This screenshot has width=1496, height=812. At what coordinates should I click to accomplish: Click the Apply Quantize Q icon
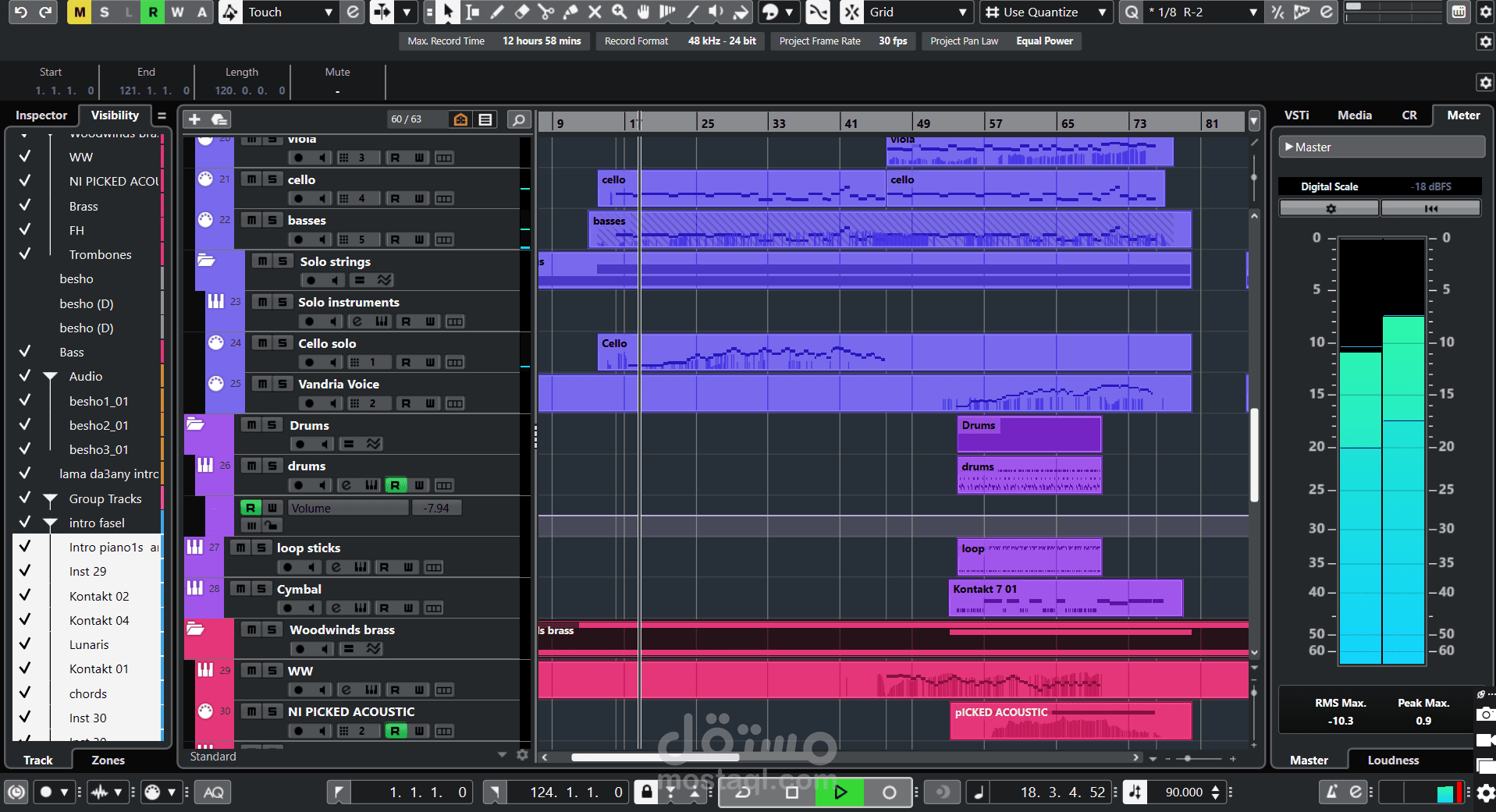(1132, 12)
